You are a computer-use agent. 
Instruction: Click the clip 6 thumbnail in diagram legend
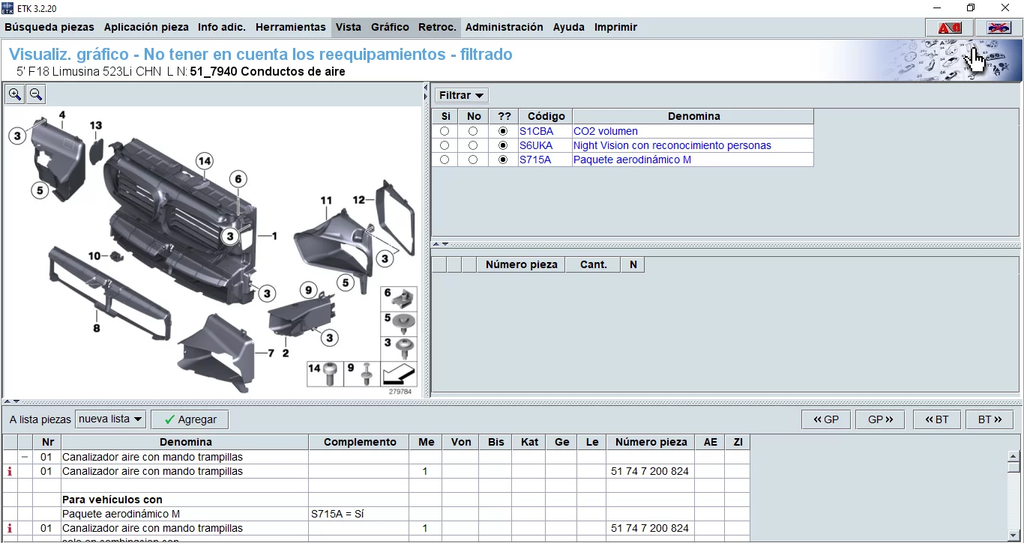coord(400,298)
